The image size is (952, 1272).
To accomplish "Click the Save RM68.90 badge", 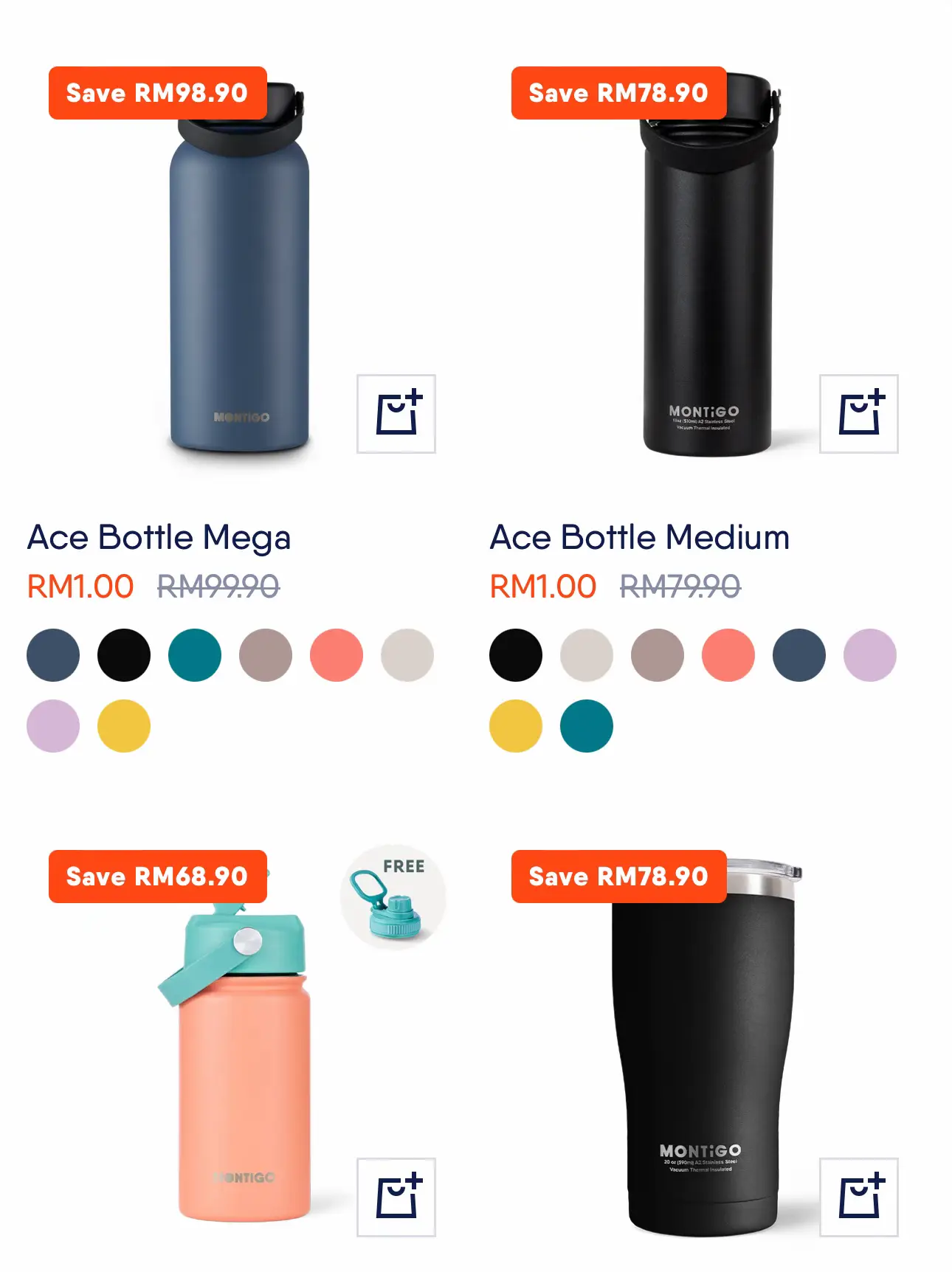I will click(x=158, y=877).
